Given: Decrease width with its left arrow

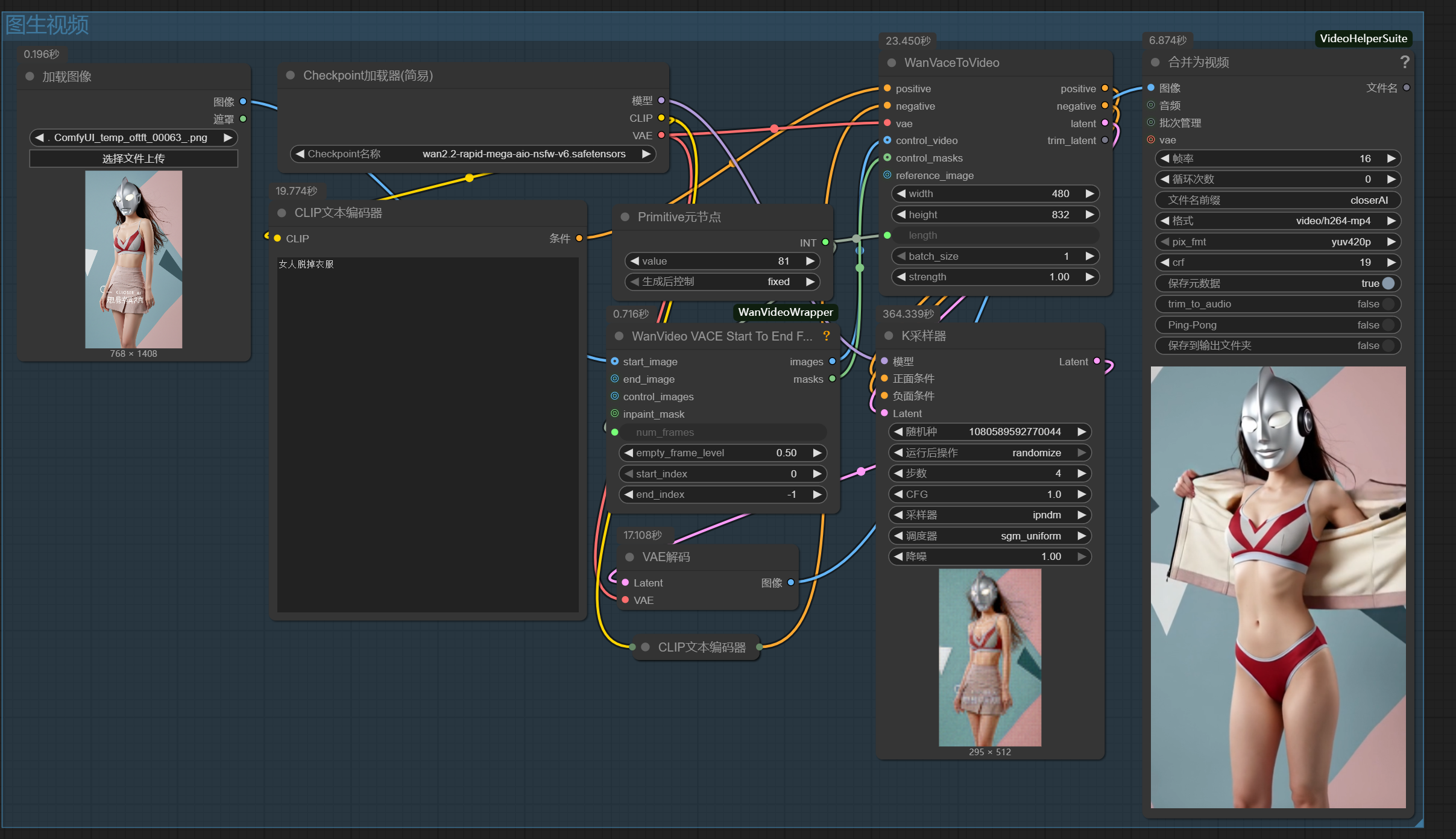Looking at the screenshot, I should pos(901,193).
